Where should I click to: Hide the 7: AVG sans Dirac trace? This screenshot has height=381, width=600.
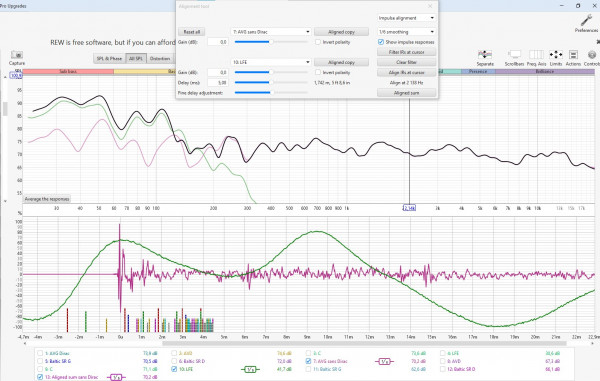[x=308, y=361]
